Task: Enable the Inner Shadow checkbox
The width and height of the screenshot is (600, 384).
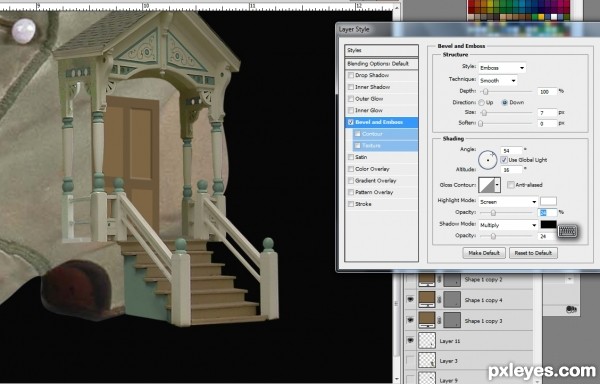Action: click(351, 87)
